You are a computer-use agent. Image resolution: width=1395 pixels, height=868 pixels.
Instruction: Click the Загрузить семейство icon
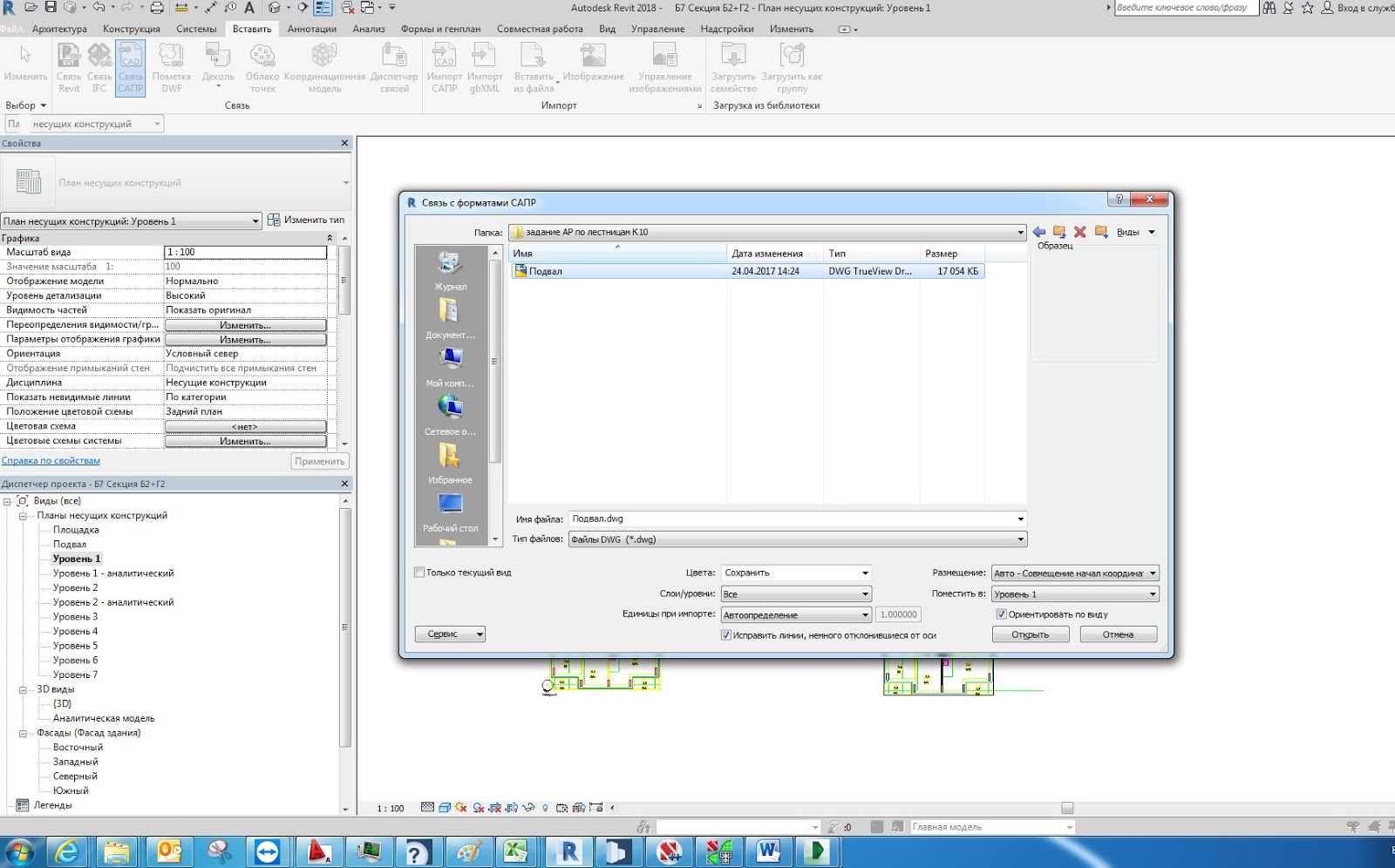coord(733,67)
